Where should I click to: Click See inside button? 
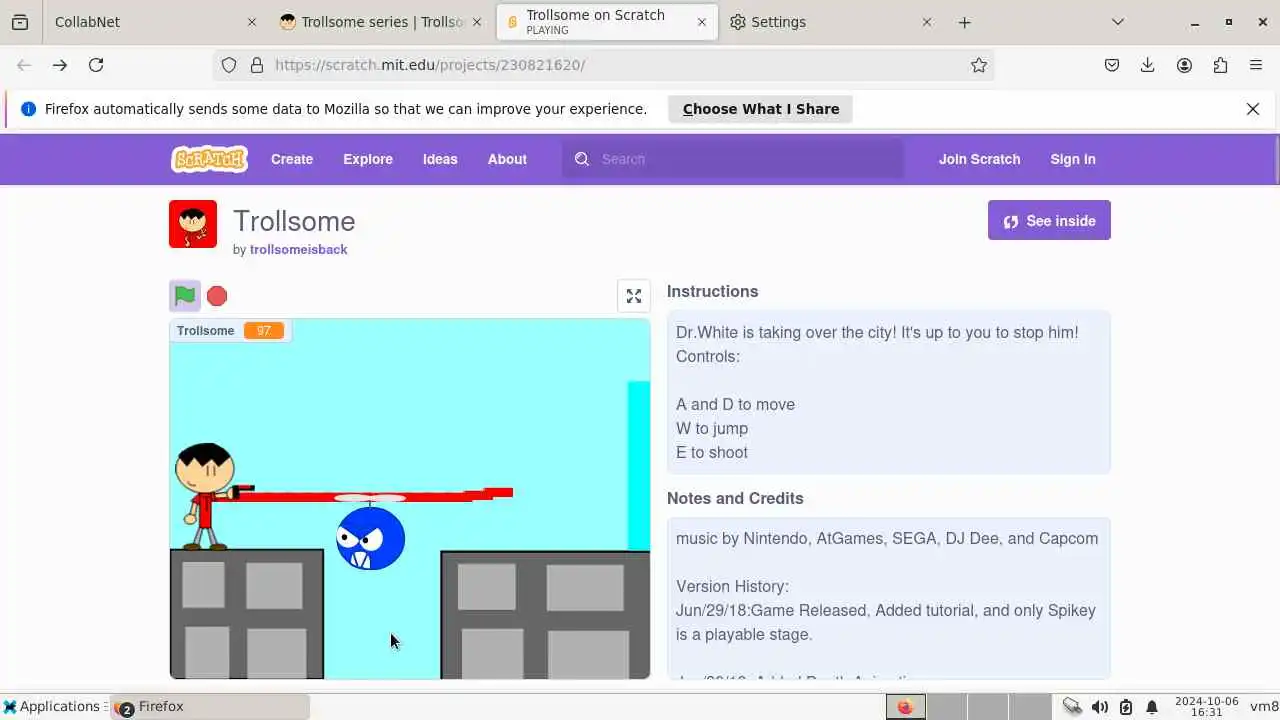1049,220
